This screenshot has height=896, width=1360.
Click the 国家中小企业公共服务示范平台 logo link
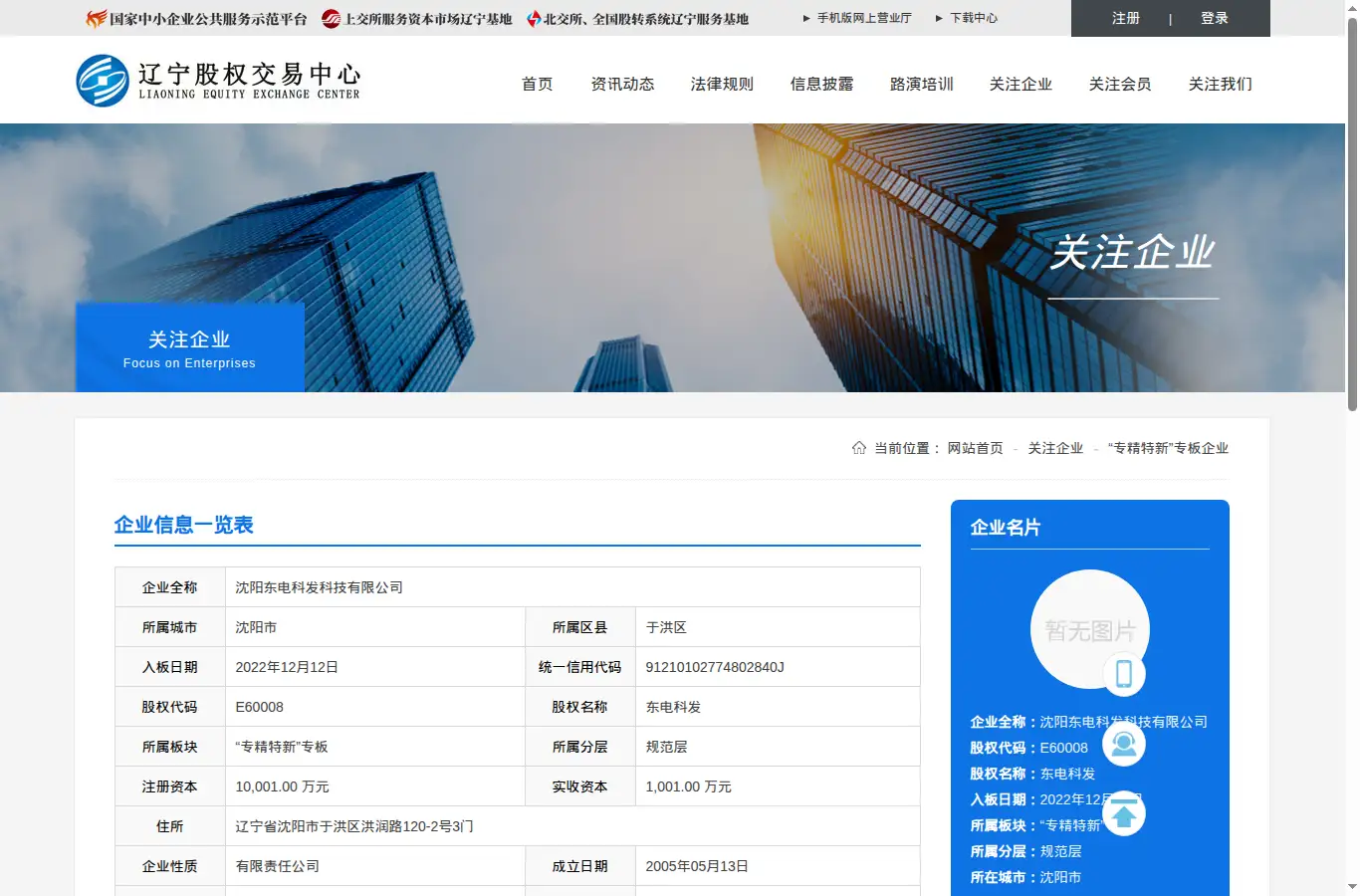(196, 19)
